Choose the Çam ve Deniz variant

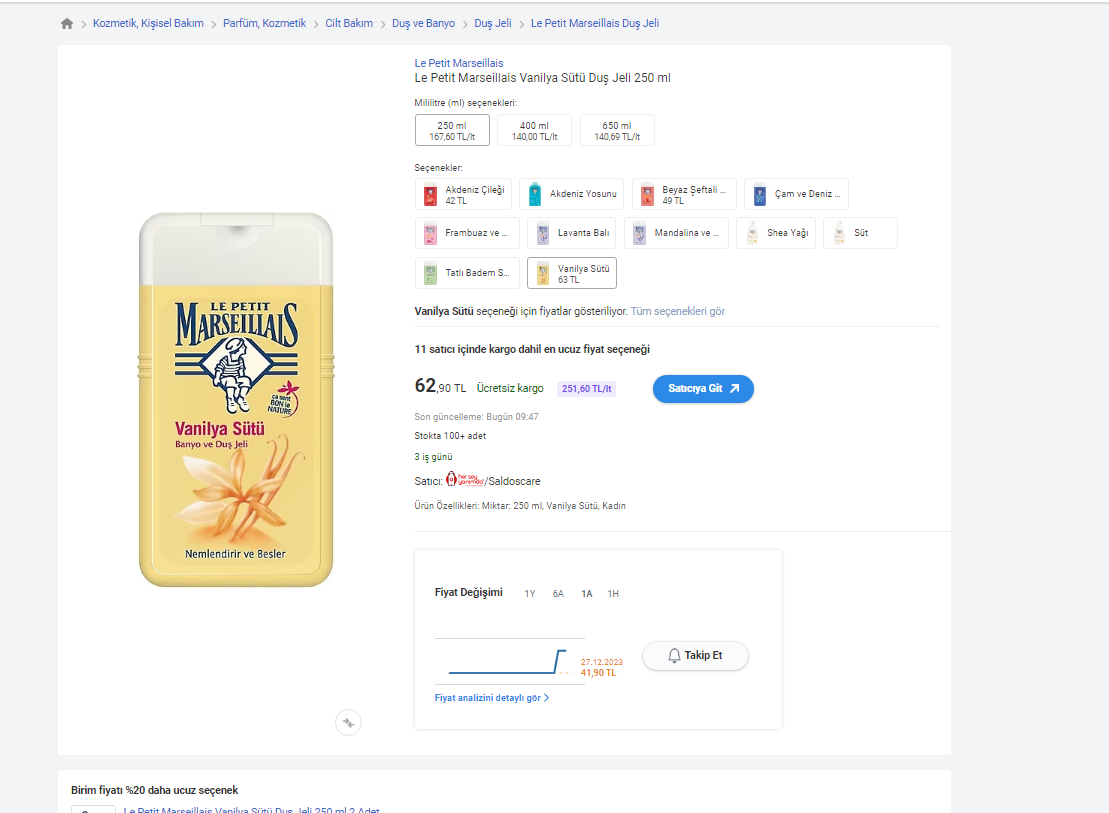[x=796, y=195]
